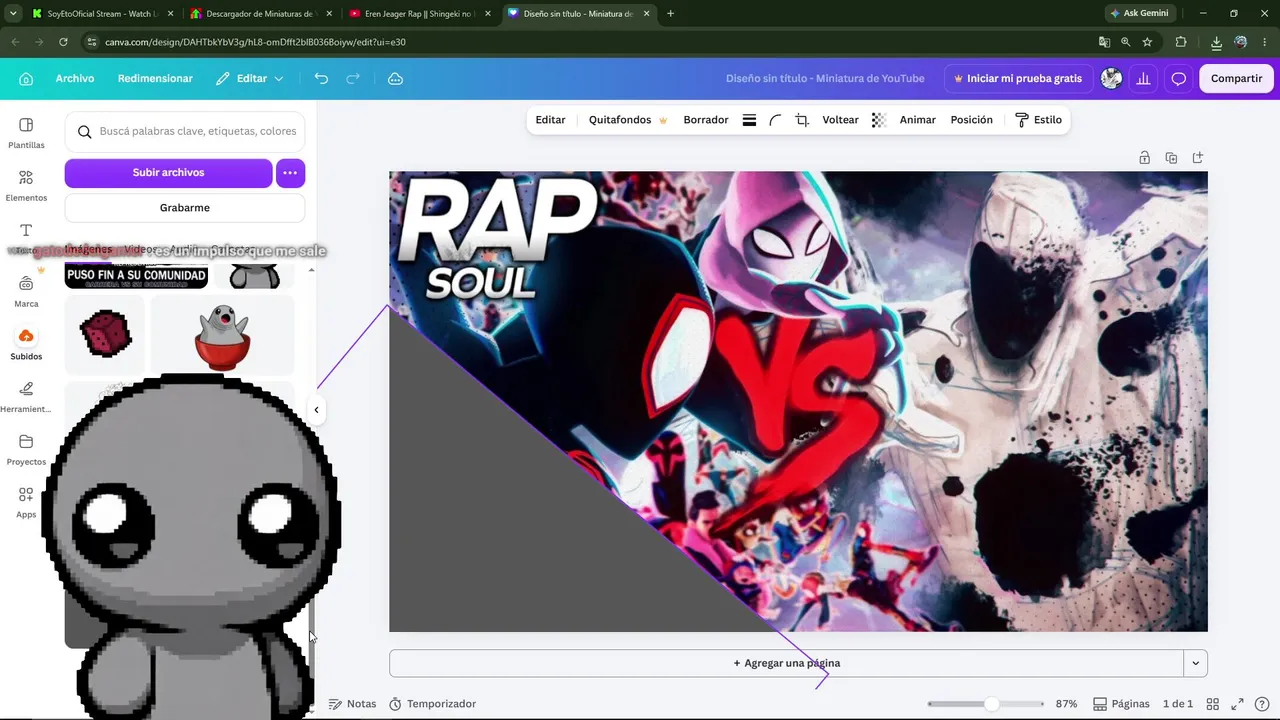The width and height of the screenshot is (1280, 720).
Task: Select the red dice uploaded image
Action: [105, 334]
